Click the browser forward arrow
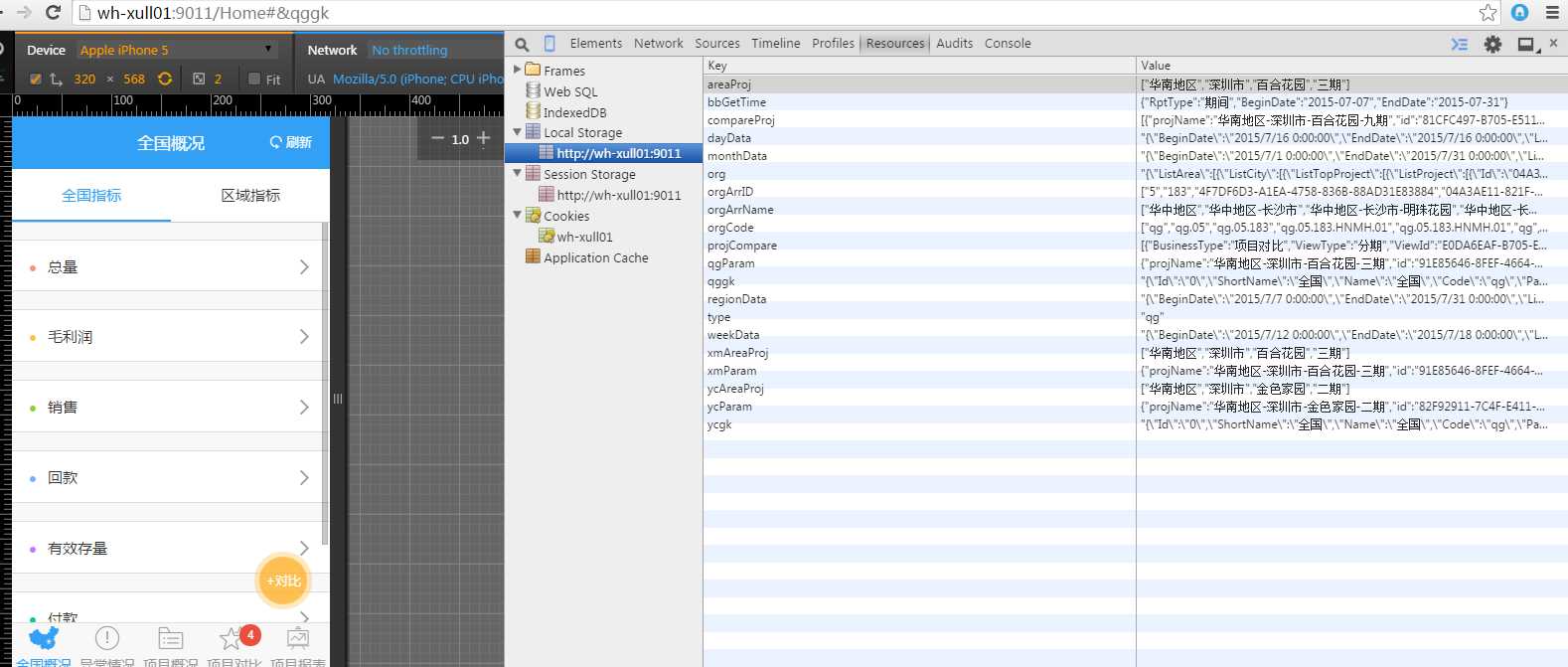 [25, 12]
